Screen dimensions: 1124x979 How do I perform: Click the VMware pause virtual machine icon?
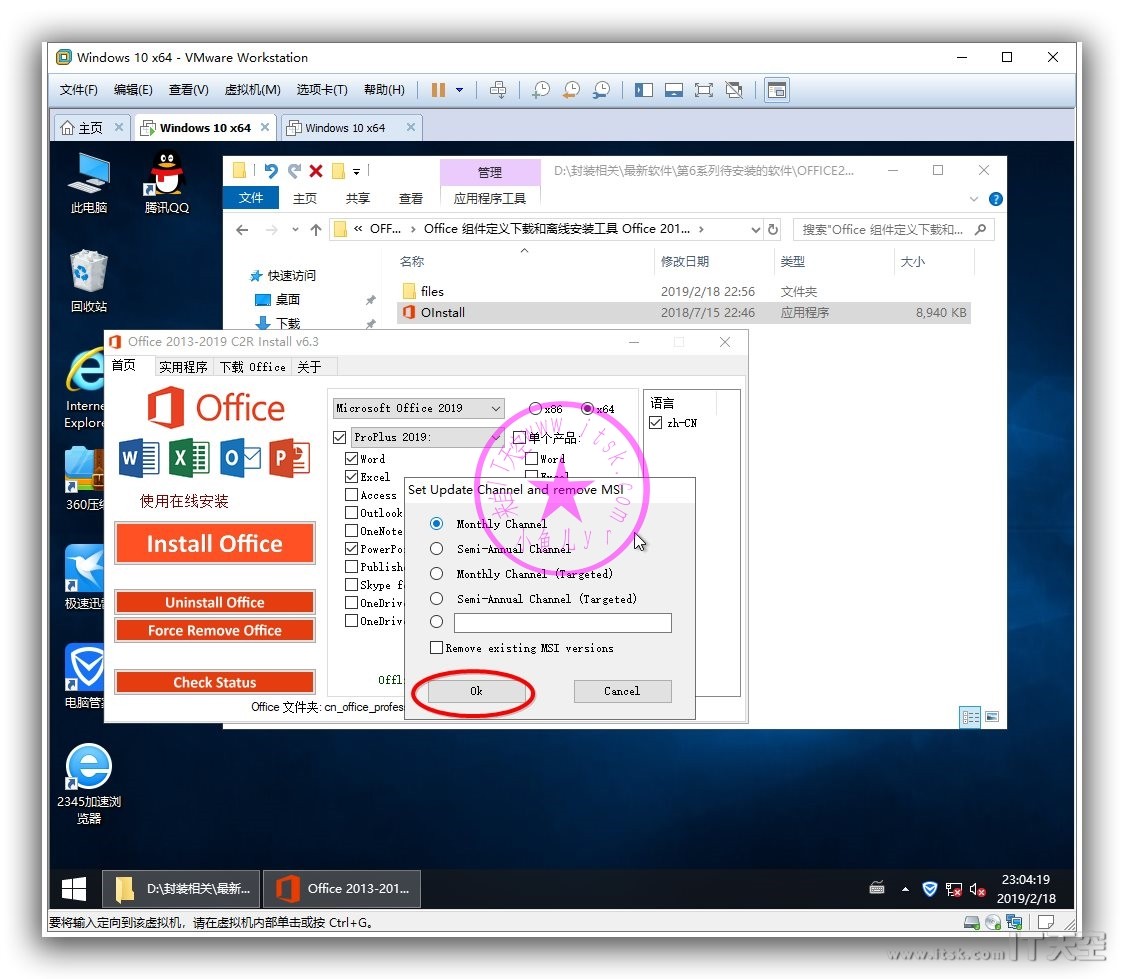coord(438,90)
